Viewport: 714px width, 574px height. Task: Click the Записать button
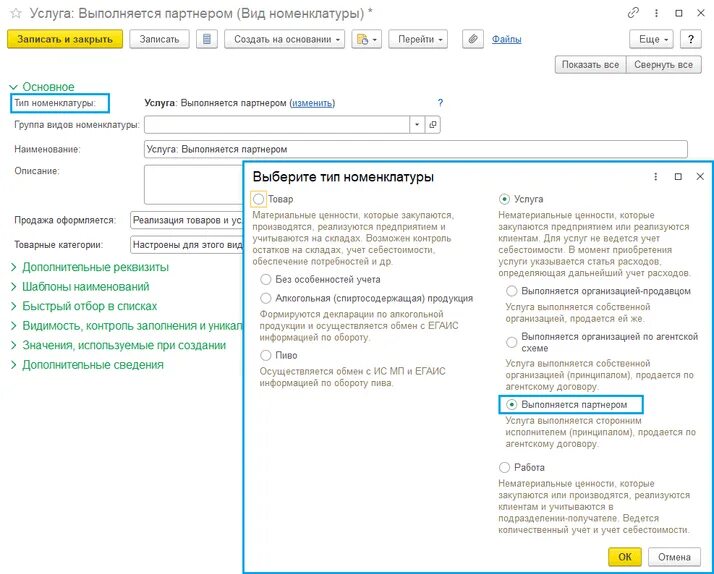click(x=159, y=39)
